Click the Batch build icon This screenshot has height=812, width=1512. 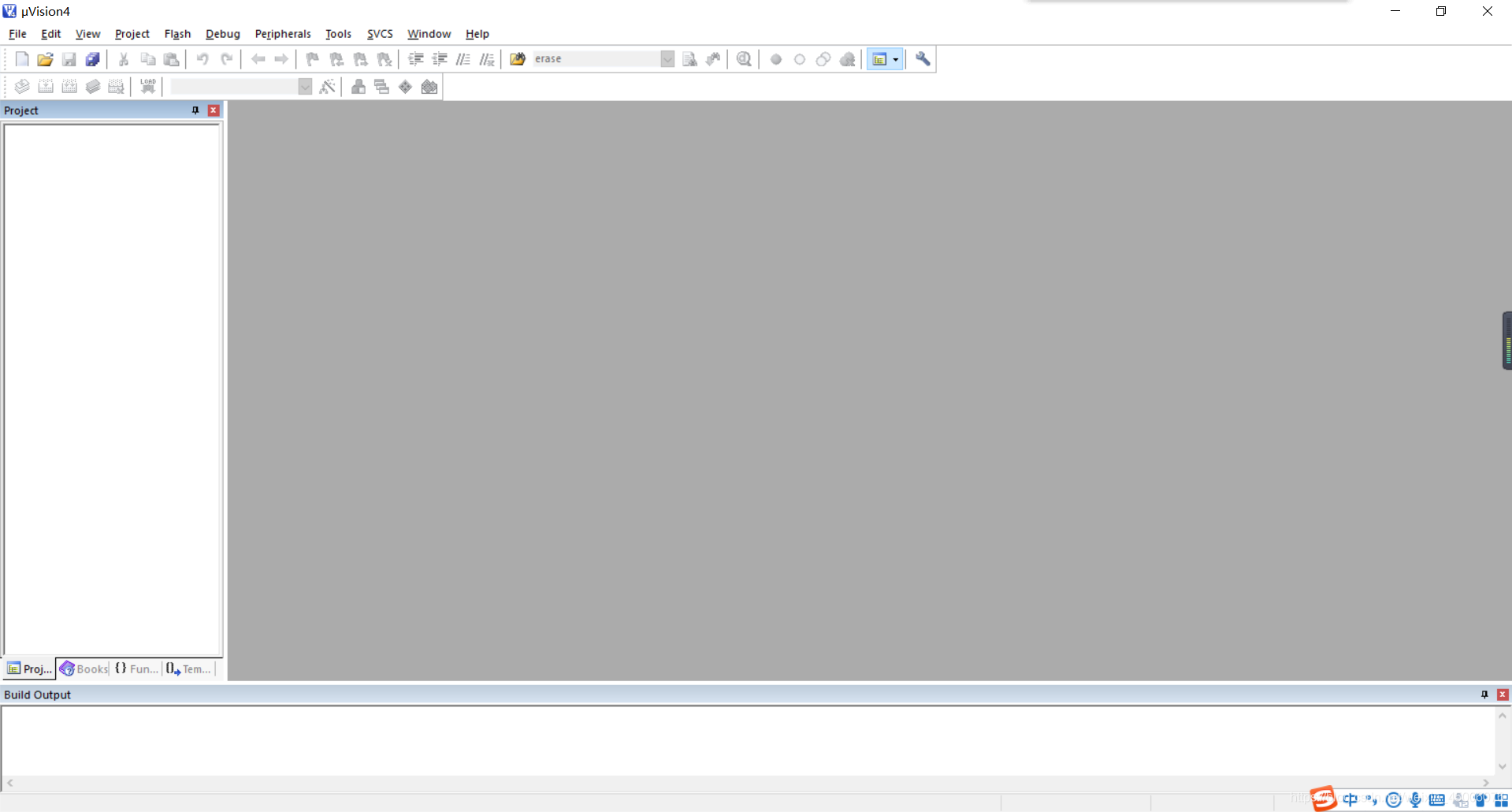pyautogui.click(x=93, y=87)
